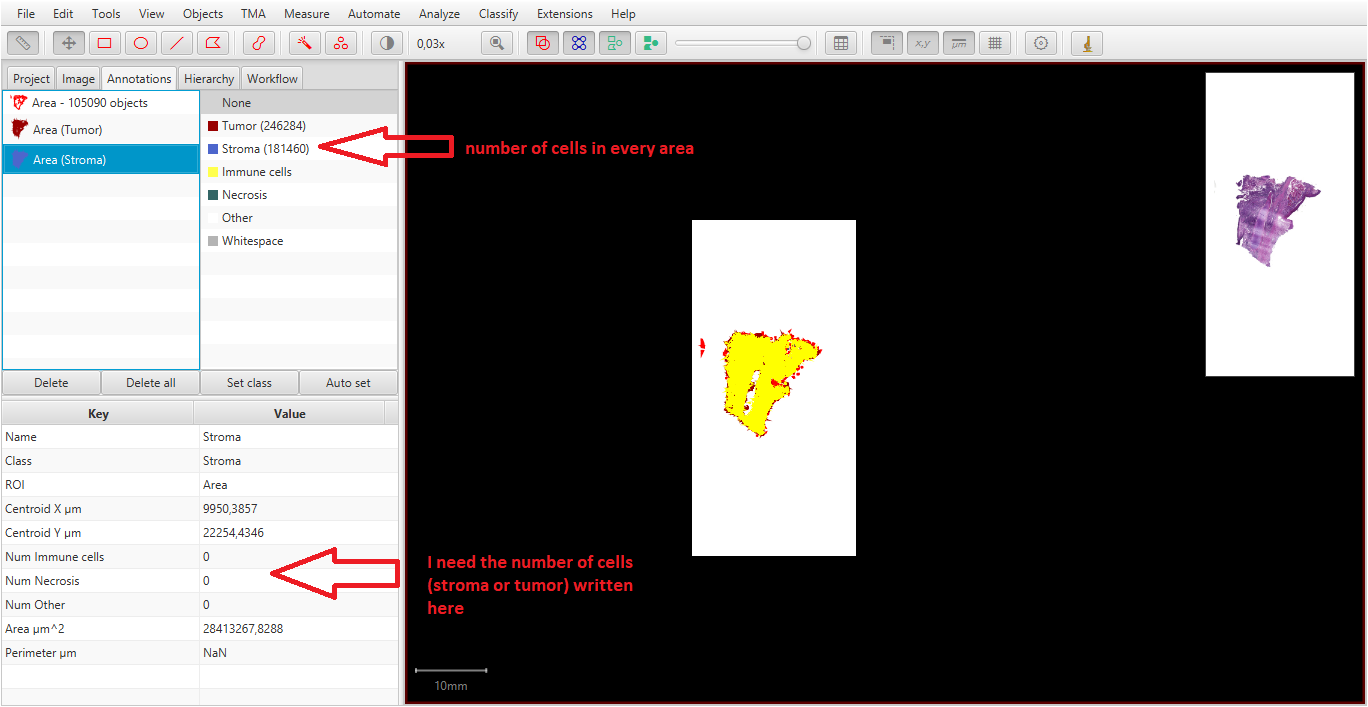The height and width of the screenshot is (707, 1368).
Task: Select the Brush tool
Action: (x=259, y=43)
